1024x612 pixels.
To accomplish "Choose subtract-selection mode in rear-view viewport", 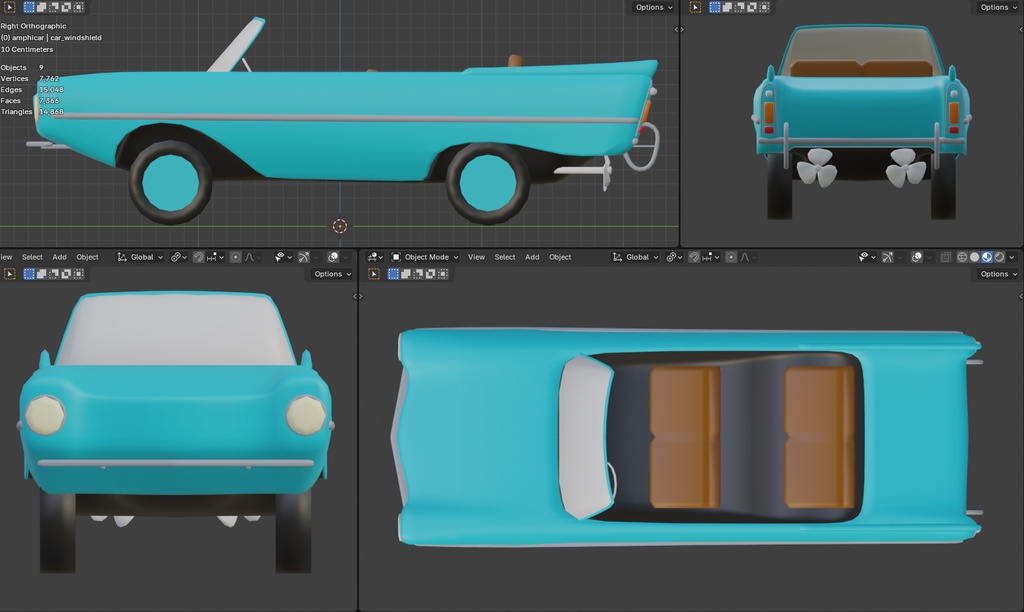I will pos(739,7).
